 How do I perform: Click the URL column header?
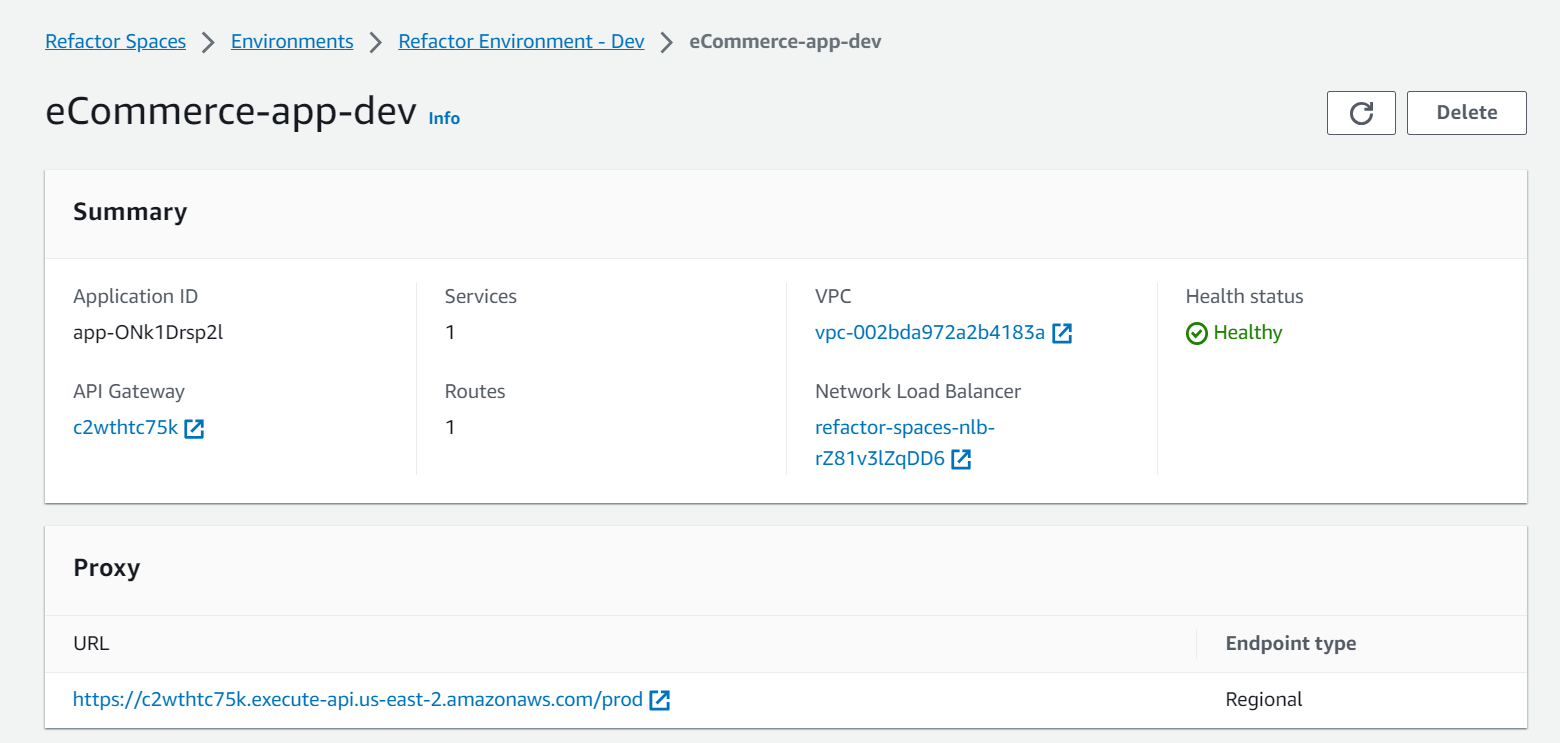(91, 644)
